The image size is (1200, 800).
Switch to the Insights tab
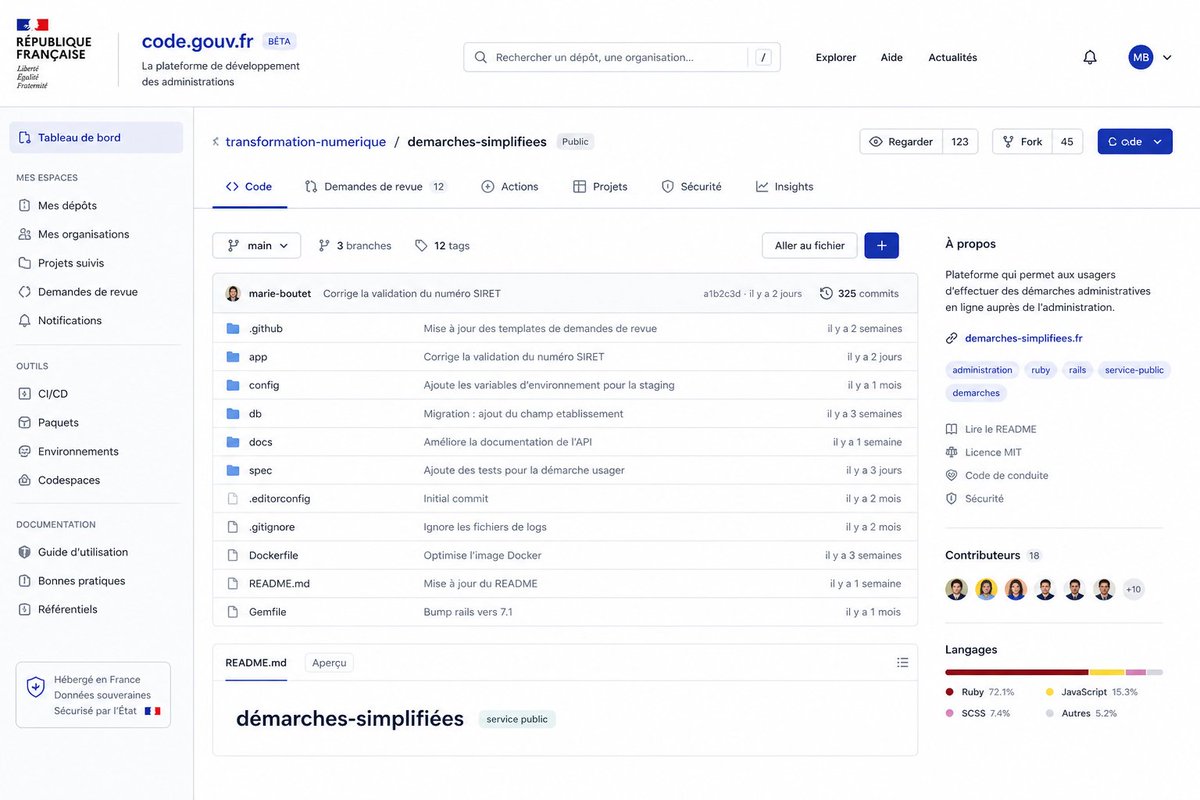point(785,187)
